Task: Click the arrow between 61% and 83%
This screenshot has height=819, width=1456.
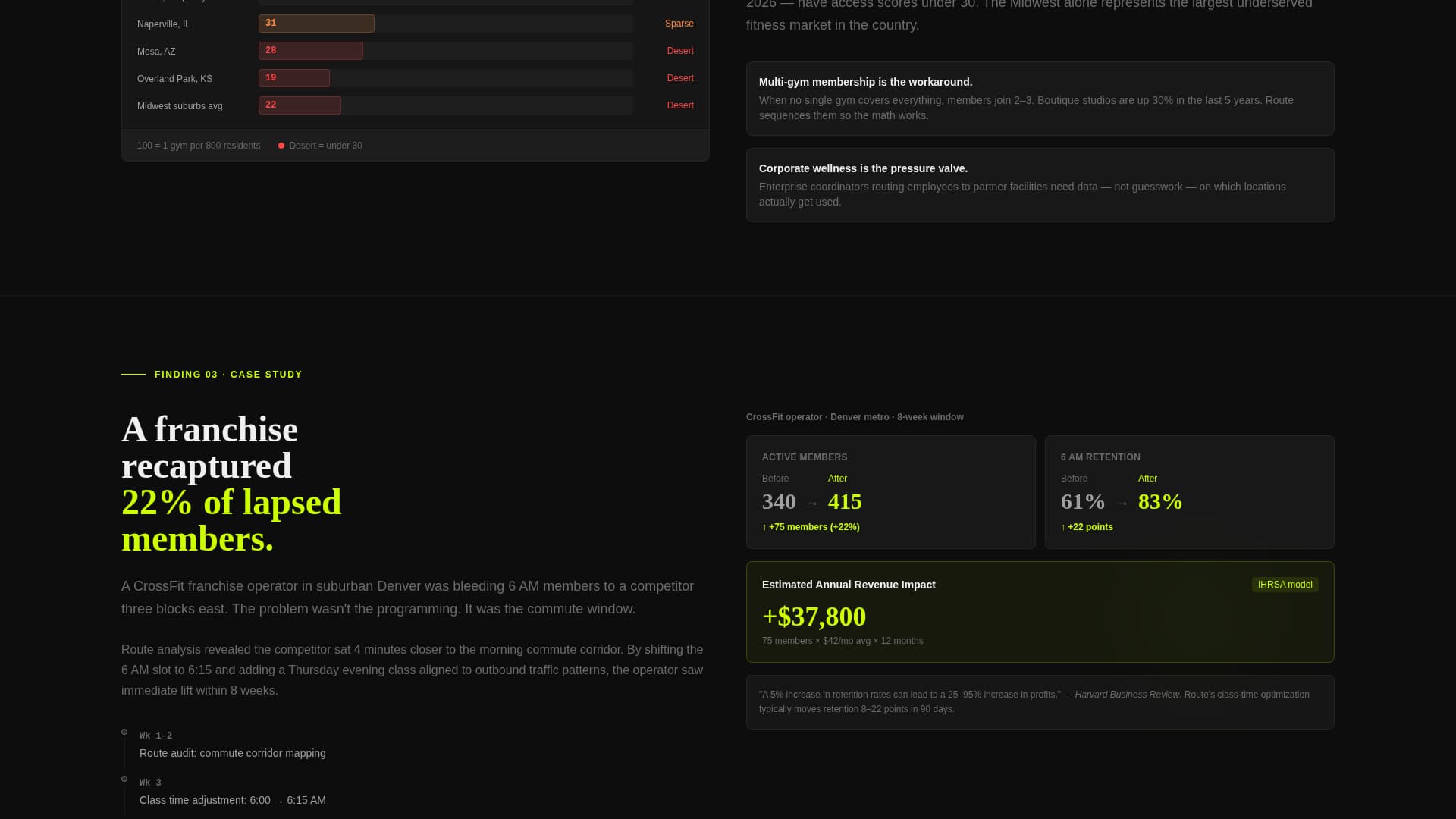Action: point(1122,504)
